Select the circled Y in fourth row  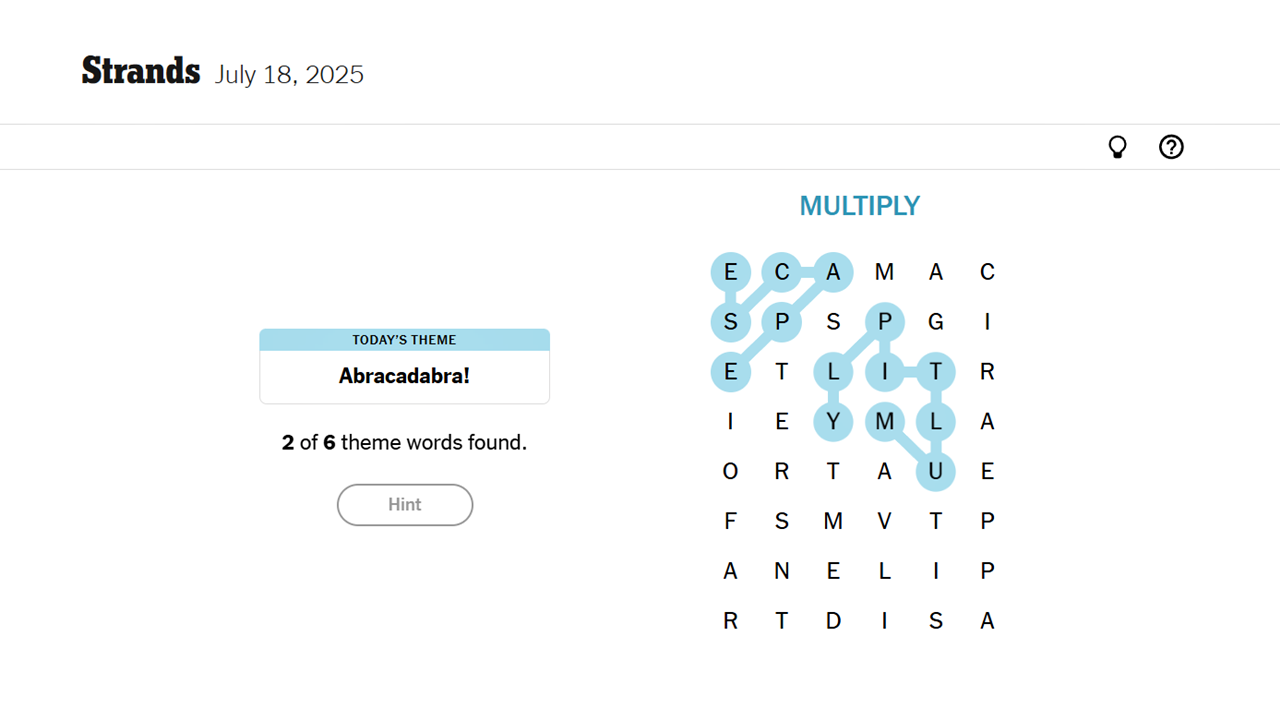point(833,421)
